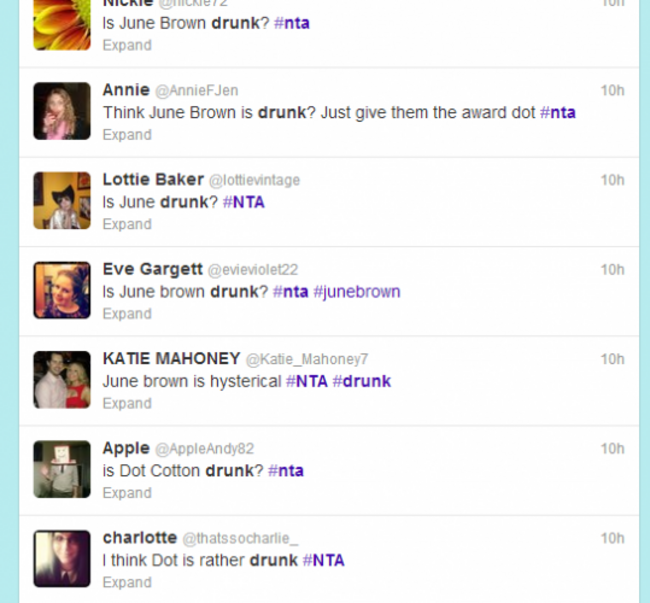Click Apple's avatar image
This screenshot has width=650, height=603.
click(62, 469)
